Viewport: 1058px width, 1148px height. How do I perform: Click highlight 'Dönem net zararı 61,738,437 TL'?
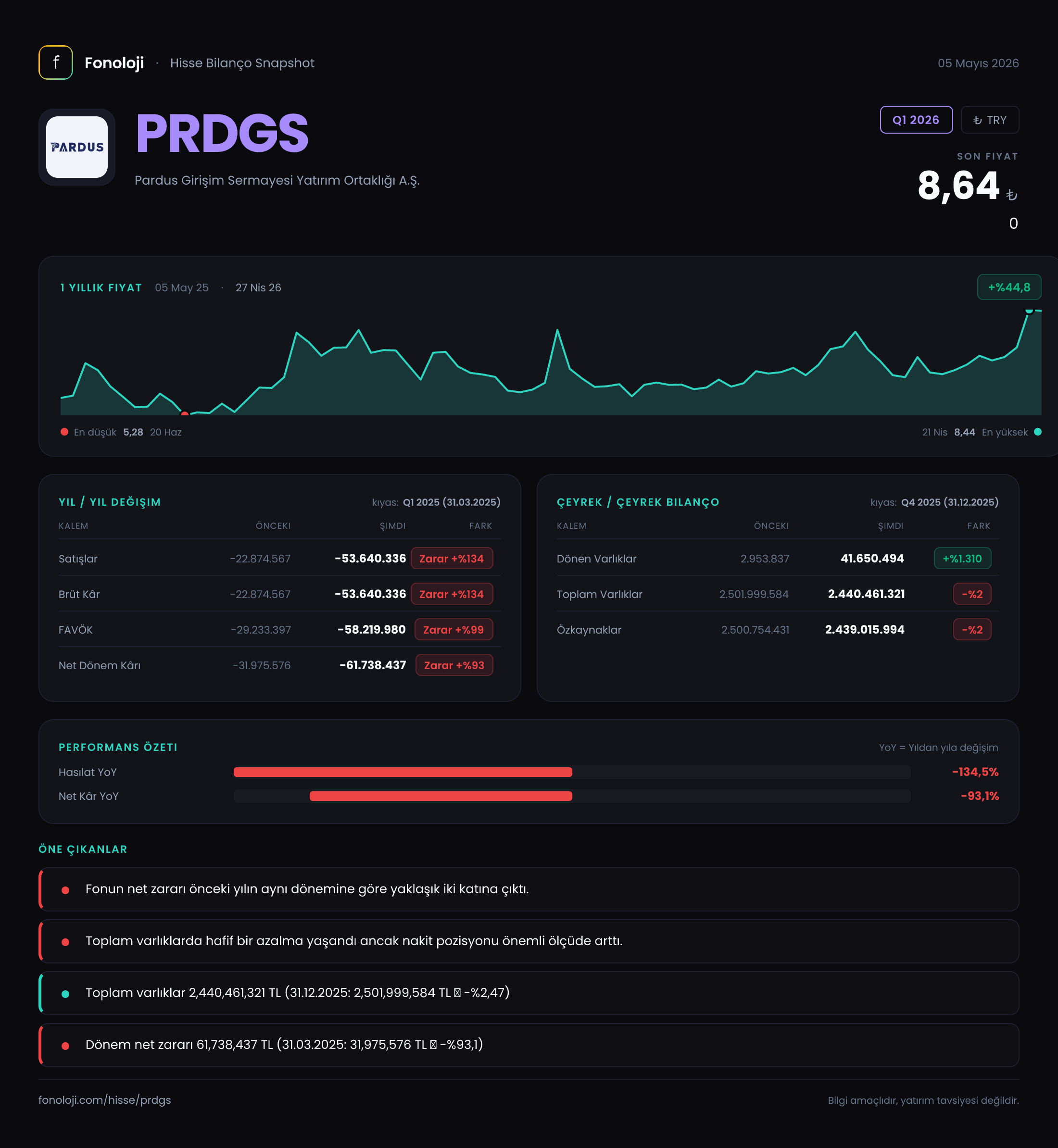529,1045
